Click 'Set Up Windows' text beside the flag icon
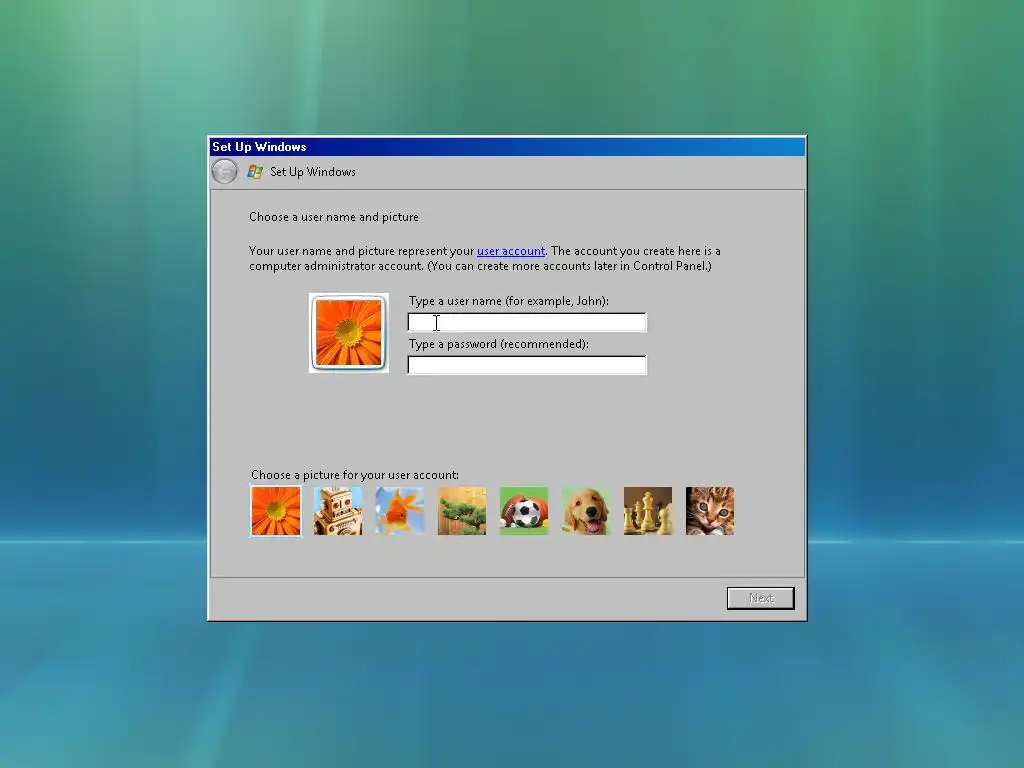Screen dimensions: 1024x768 pyautogui.click(x=313, y=172)
